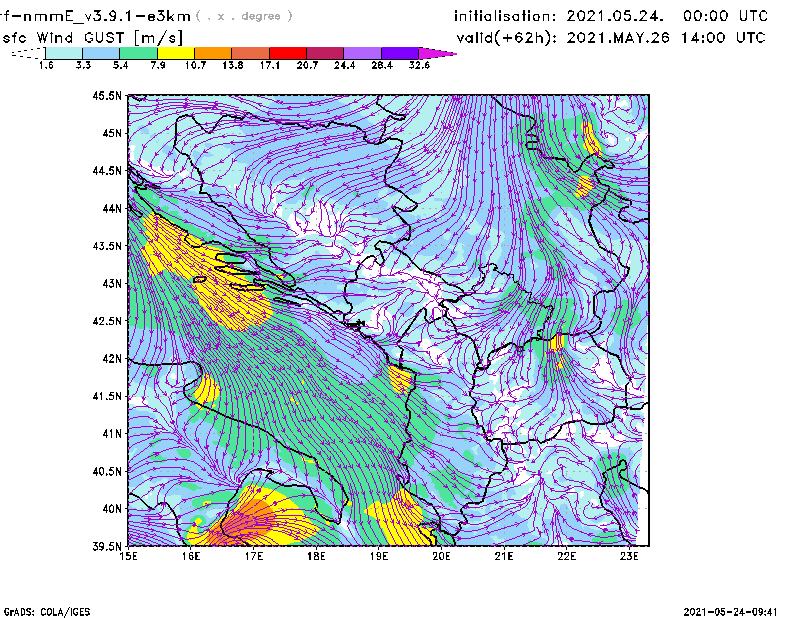Screen dimensions: 800x618
Task: Click the longitude label 23E
Action: point(629,556)
